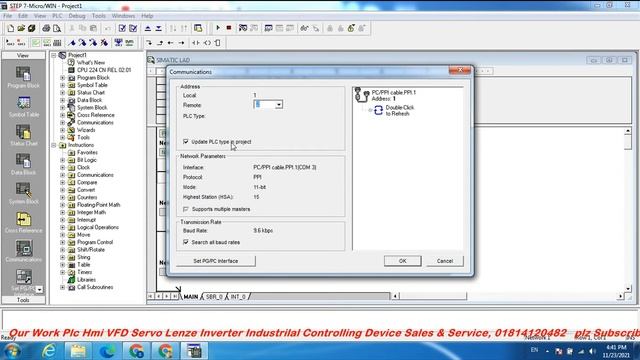The height and width of the screenshot is (360, 640).
Task: Click the Tools bar at View panel bottom
Action: click(x=23, y=300)
